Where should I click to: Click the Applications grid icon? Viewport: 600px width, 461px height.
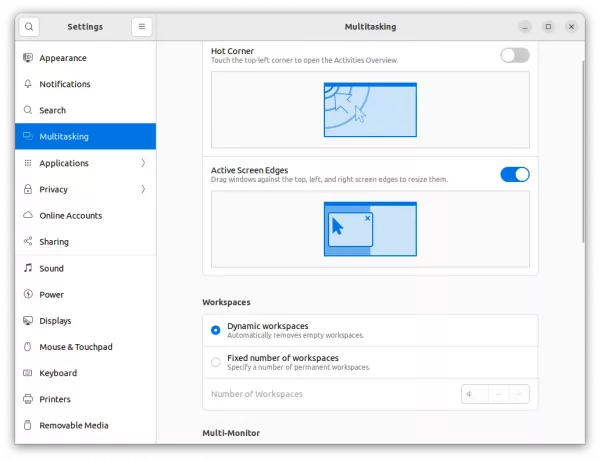[x=28, y=163]
